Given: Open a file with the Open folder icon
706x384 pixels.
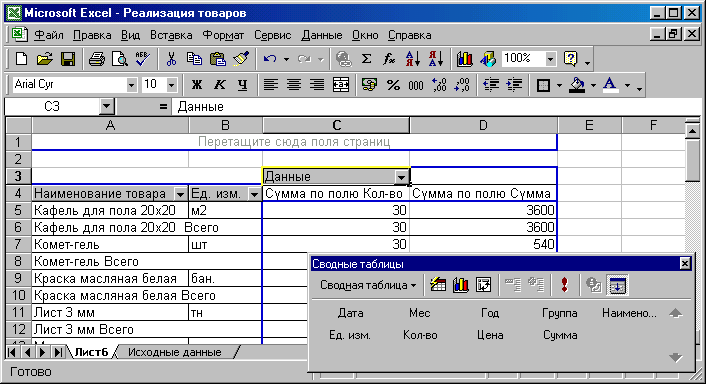Looking at the screenshot, I should coord(45,59).
